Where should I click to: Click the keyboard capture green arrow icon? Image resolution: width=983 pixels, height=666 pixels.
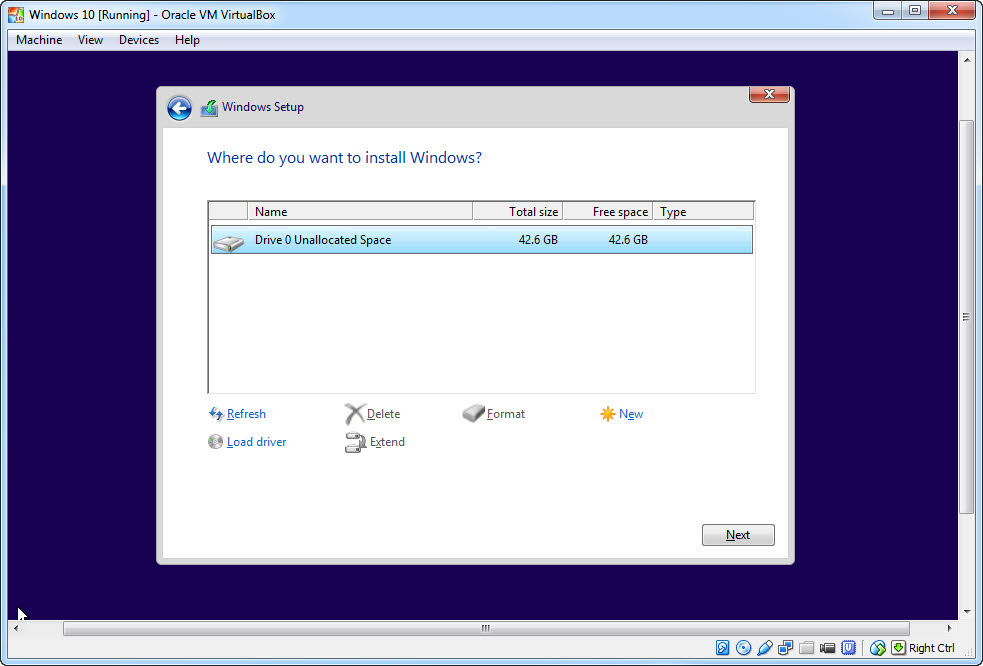pyautogui.click(x=898, y=648)
